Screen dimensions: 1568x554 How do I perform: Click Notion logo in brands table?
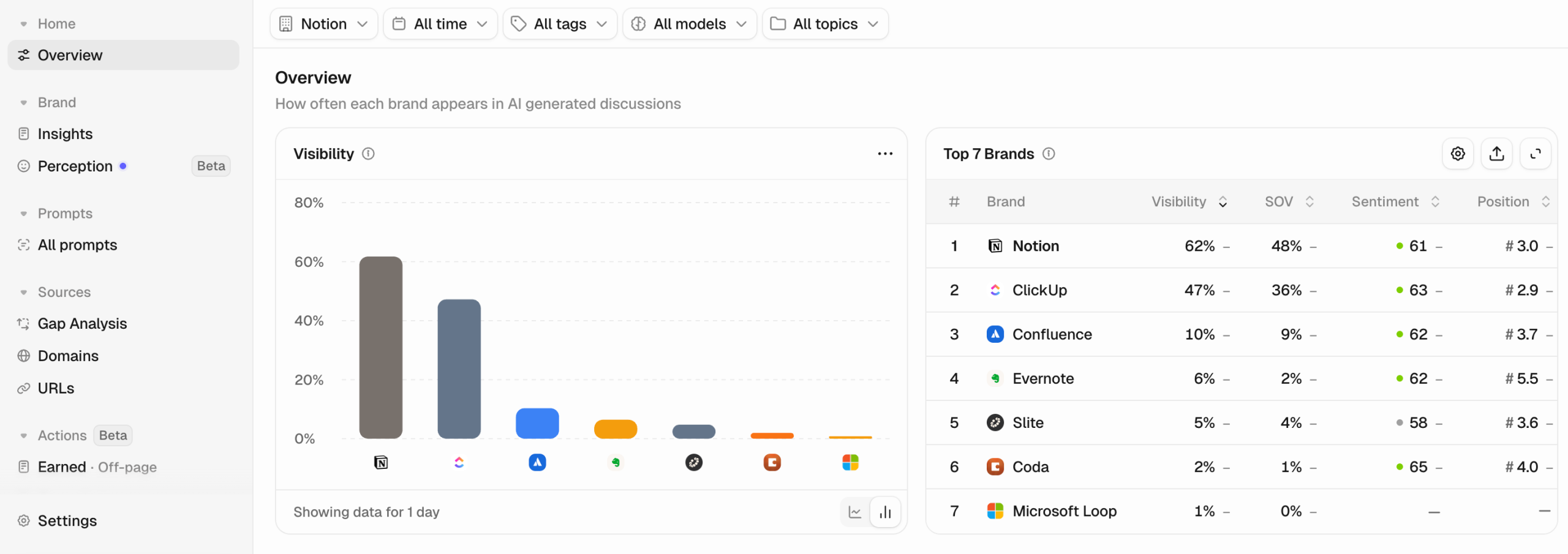click(x=995, y=246)
